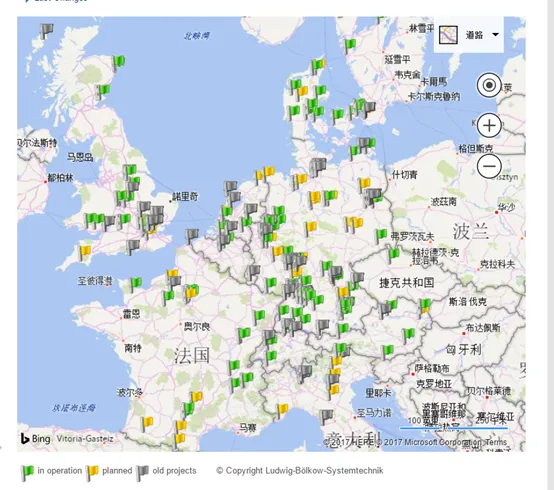Click the 'old projects' legend text
This screenshot has width=554, height=490.
tap(174, 471)
